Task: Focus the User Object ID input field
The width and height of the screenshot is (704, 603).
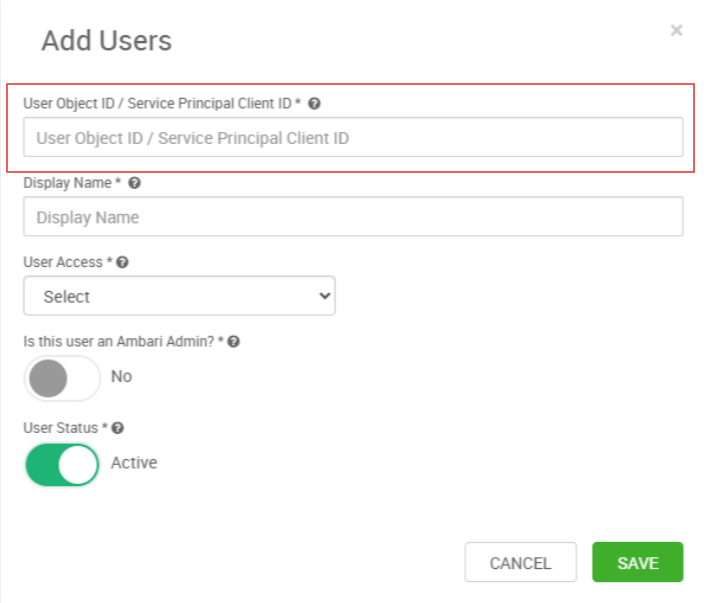Action: [353, 138]
